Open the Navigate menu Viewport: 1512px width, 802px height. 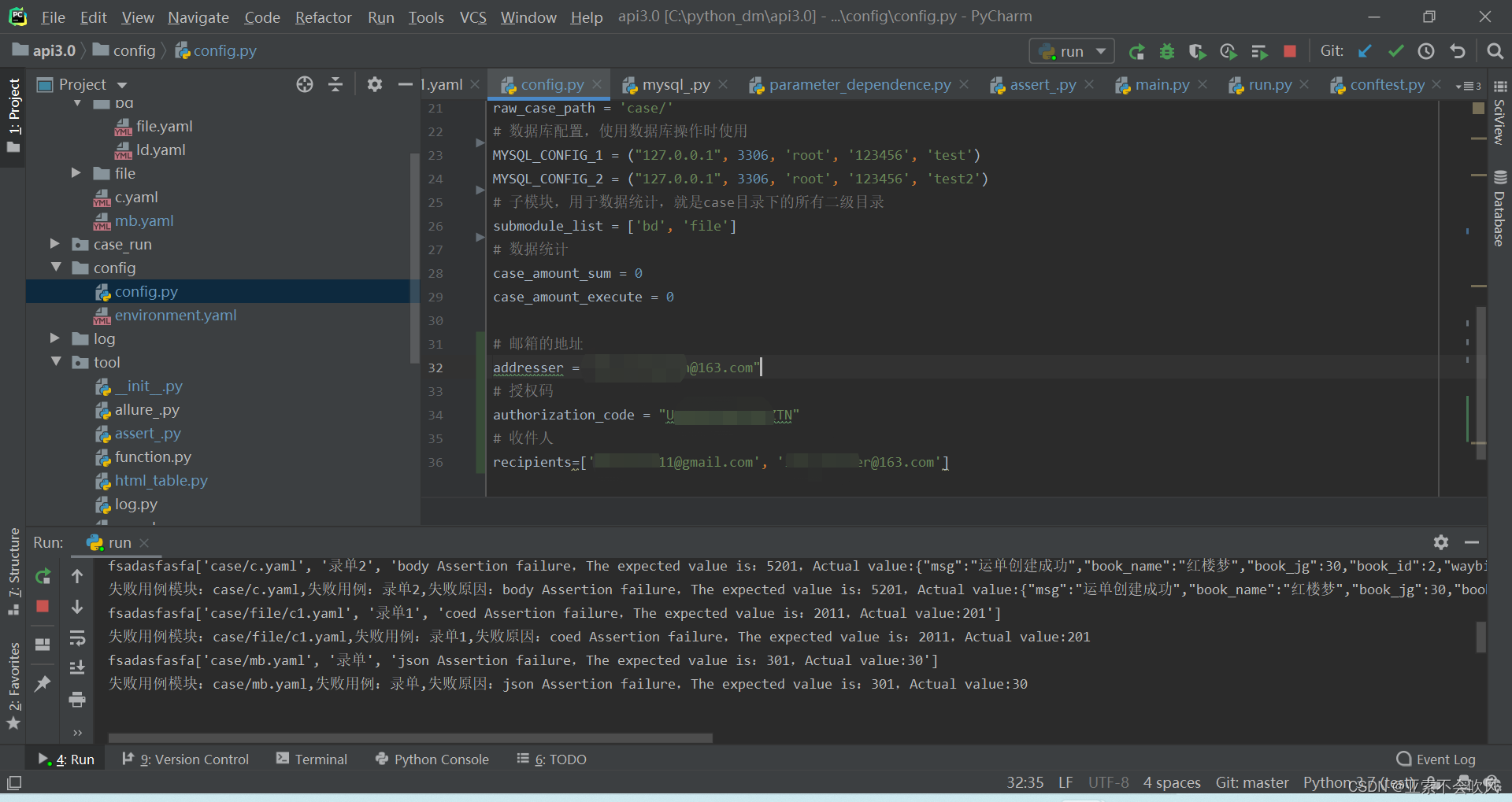(x=198, y=17)
